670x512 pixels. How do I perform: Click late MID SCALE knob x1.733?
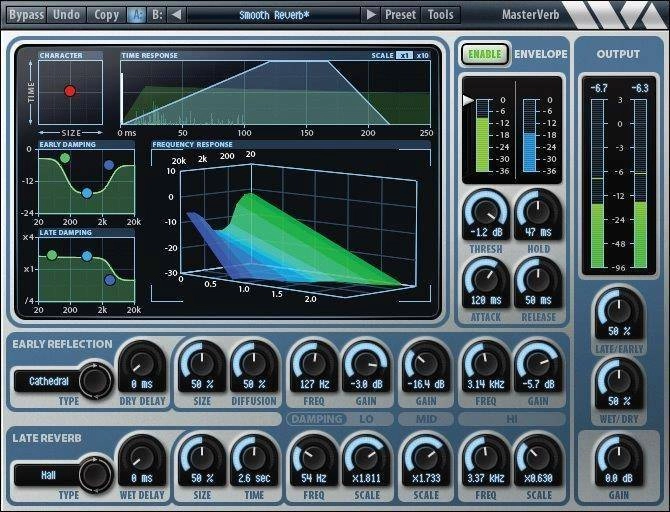(x=426, y=460)
